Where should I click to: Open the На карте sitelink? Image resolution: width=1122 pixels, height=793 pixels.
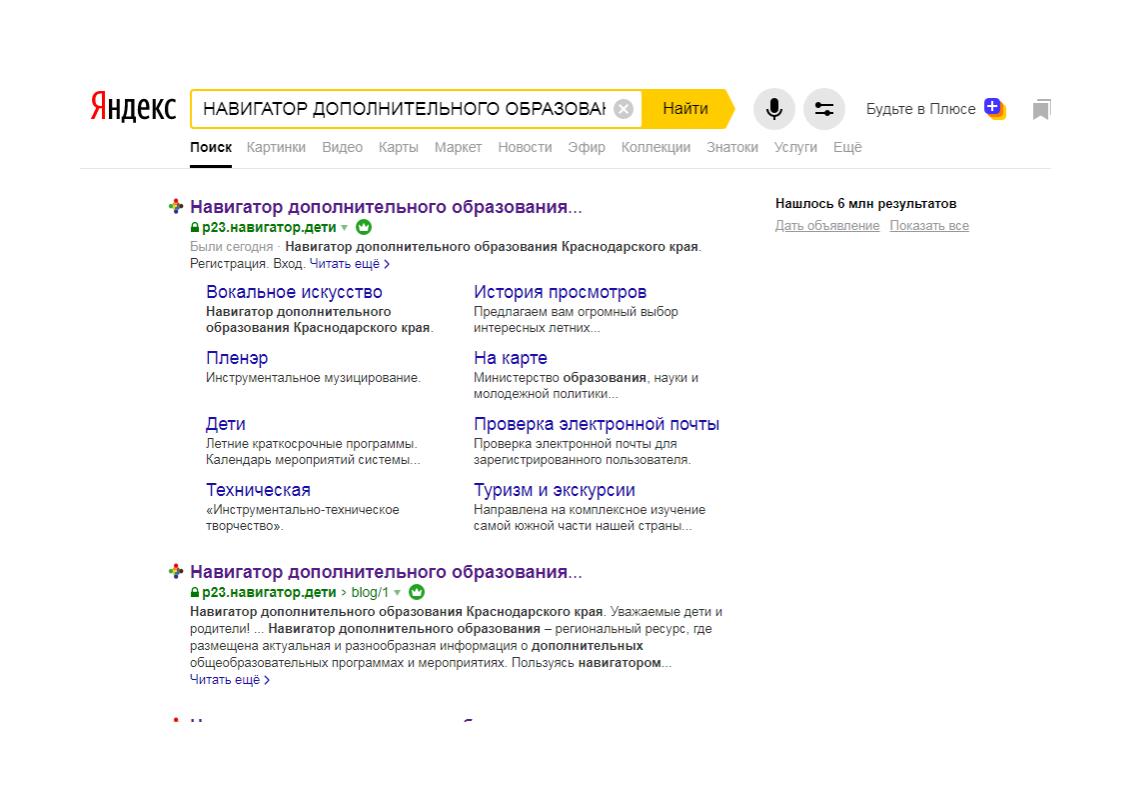[x=511, y=358]
